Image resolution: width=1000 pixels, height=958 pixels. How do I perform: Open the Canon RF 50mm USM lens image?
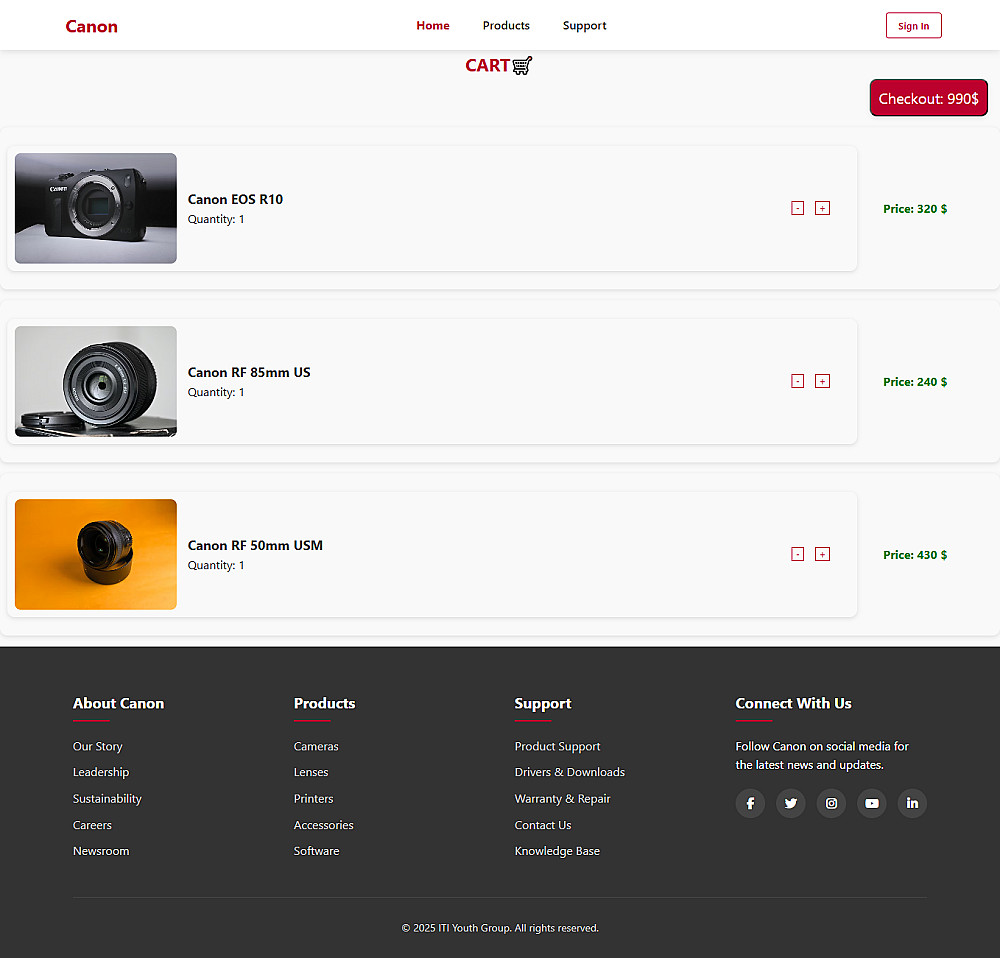[96, 554]
